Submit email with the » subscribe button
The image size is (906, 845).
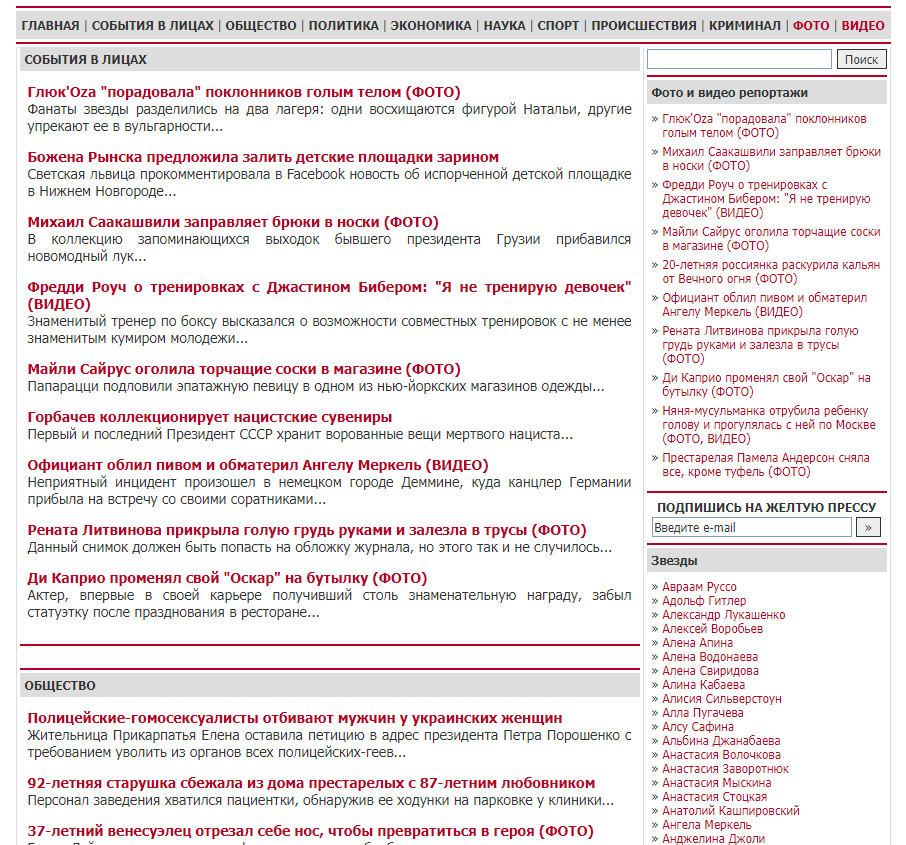(868, 527)
